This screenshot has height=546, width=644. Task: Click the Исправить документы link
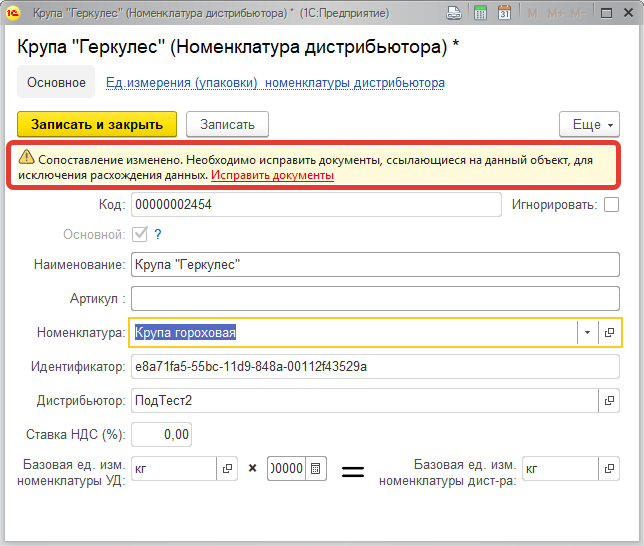pyautogui.click(x=272, y=175)
